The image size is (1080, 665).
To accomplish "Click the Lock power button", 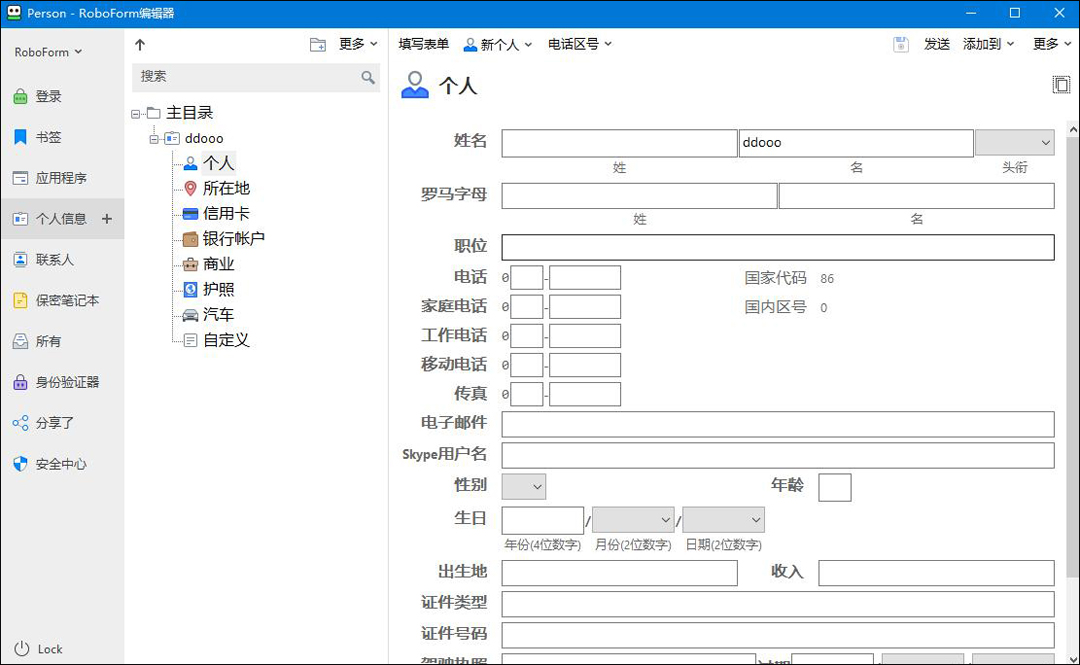I will [38, 649].
